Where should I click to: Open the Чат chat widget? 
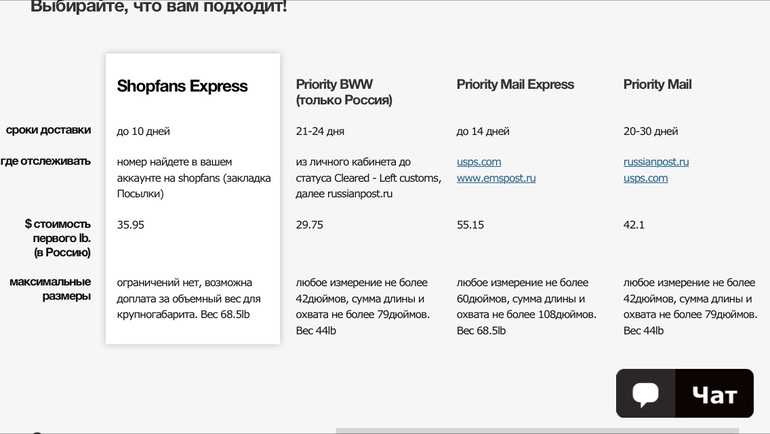pos(714,395)
